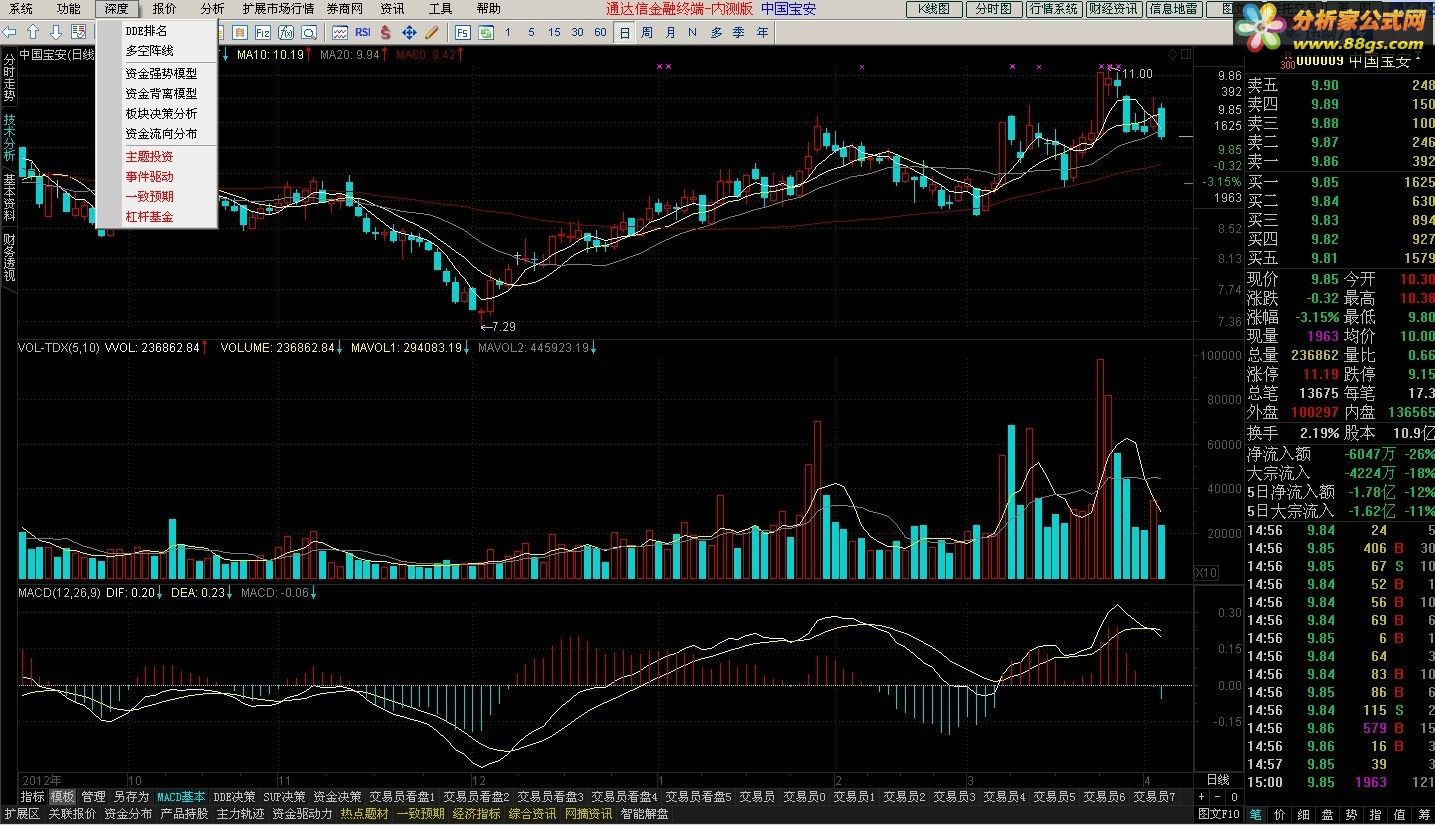Open the 扩展市场行情 menu
The height and width of the screenshot is (825, 1435).
[x=278, y=8]
